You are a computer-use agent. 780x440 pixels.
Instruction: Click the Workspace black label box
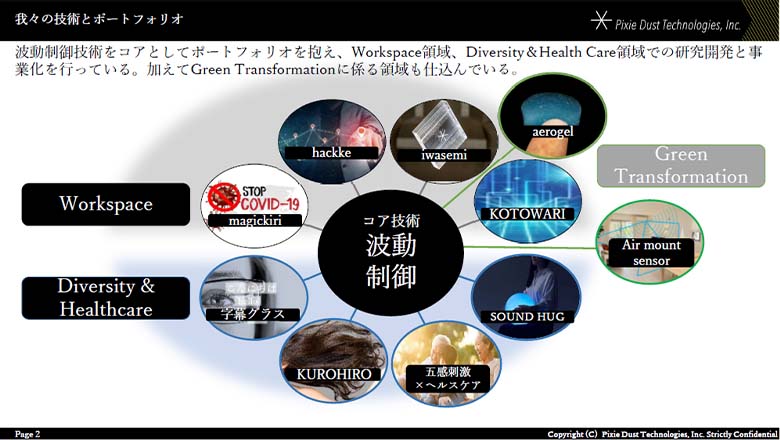[x=106, y=204]
